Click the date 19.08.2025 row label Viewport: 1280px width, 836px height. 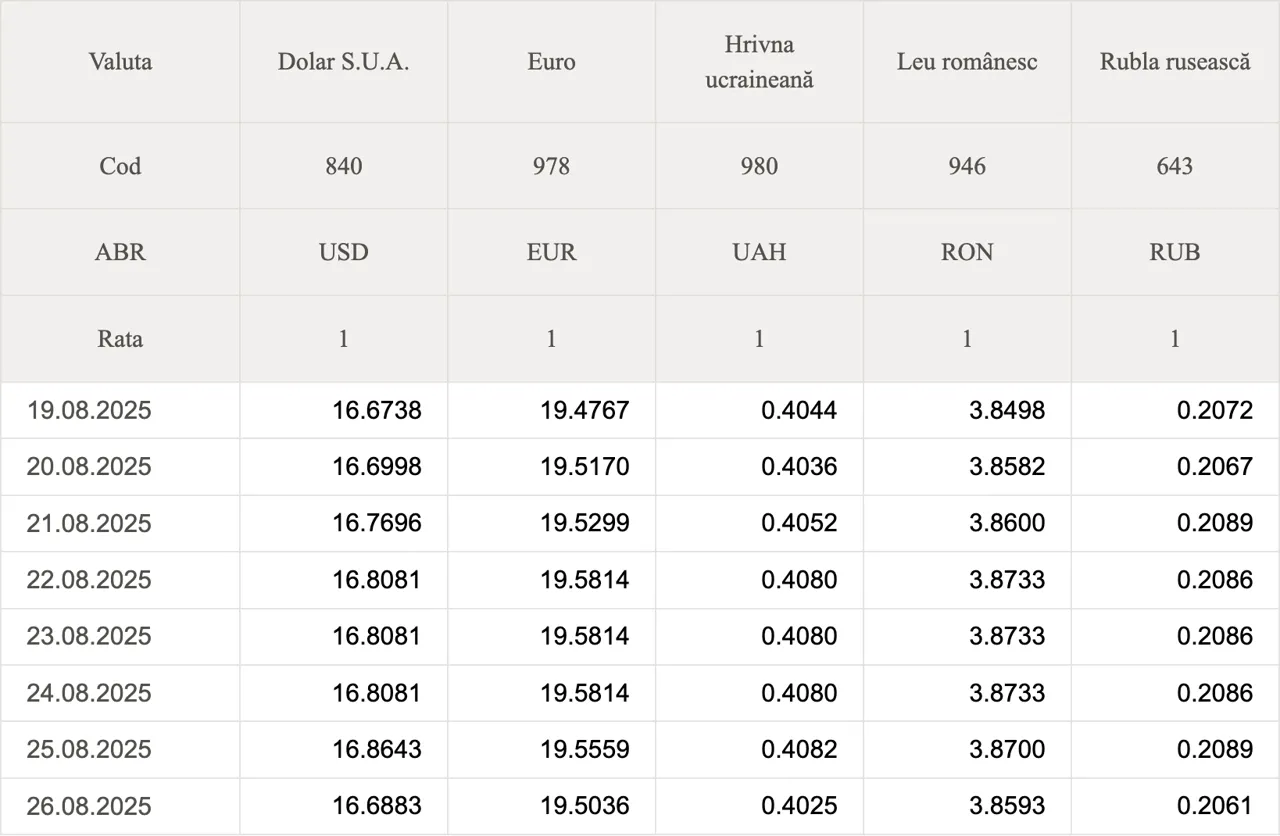click(120, 410)
